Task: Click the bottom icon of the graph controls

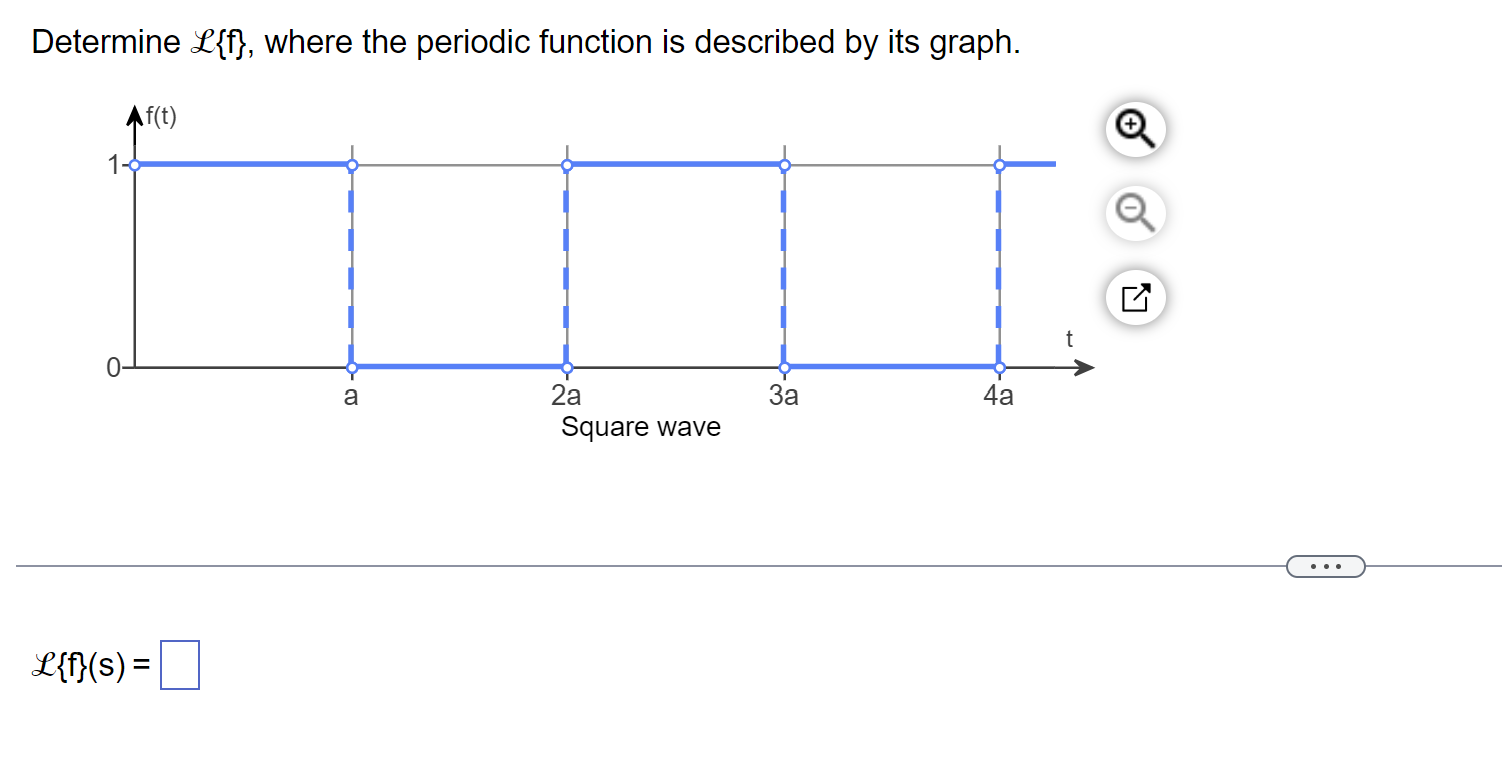Action: [x=1135, y=297]
